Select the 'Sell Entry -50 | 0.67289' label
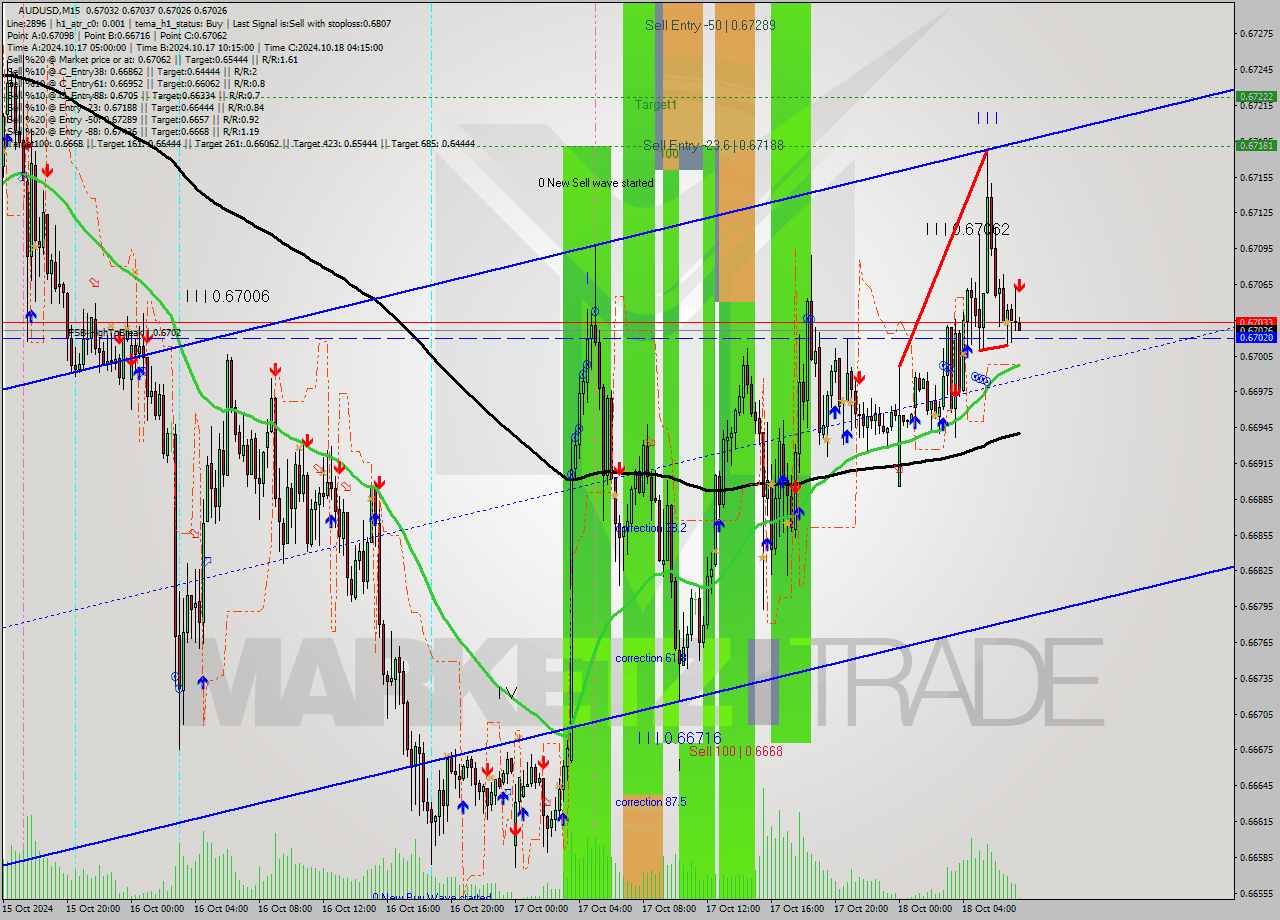Image resolution: width=1280 pixels, height=920 pixels. 710,25
